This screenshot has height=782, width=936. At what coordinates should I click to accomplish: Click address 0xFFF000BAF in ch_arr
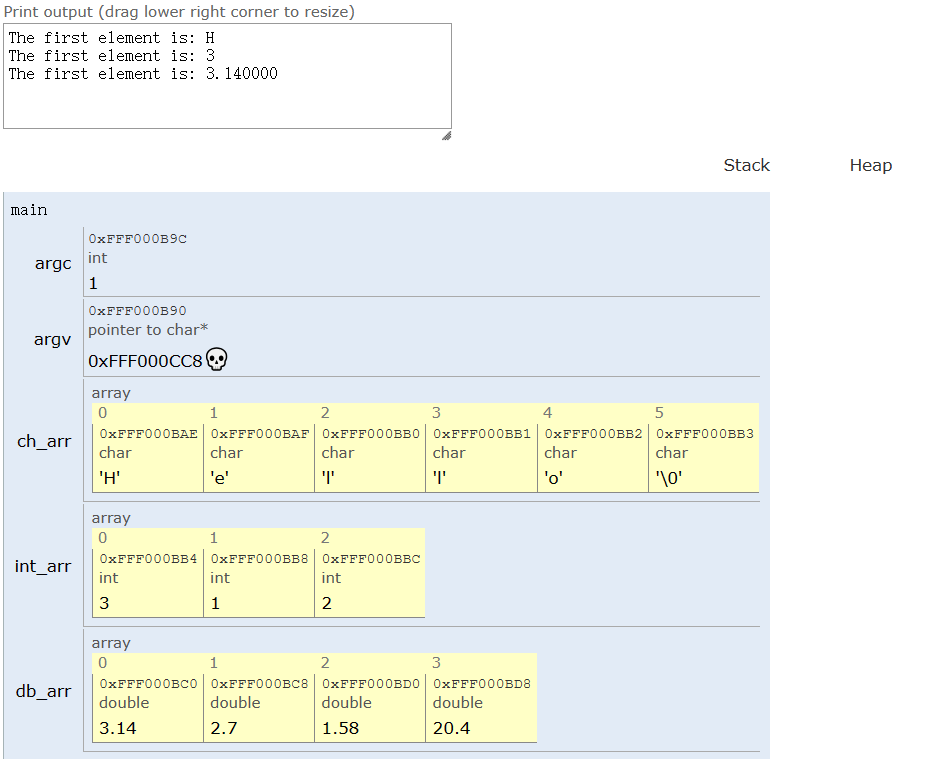click(260, 434)
